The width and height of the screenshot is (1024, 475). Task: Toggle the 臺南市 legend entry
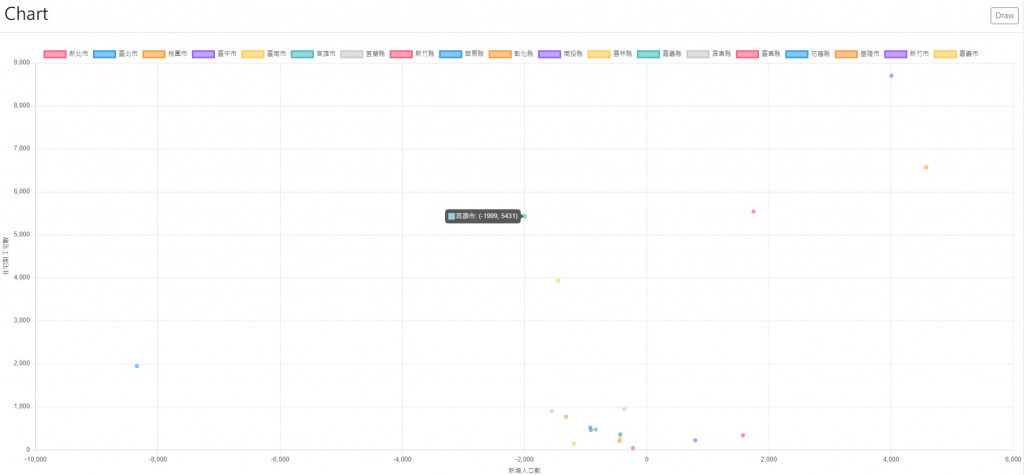264,54
